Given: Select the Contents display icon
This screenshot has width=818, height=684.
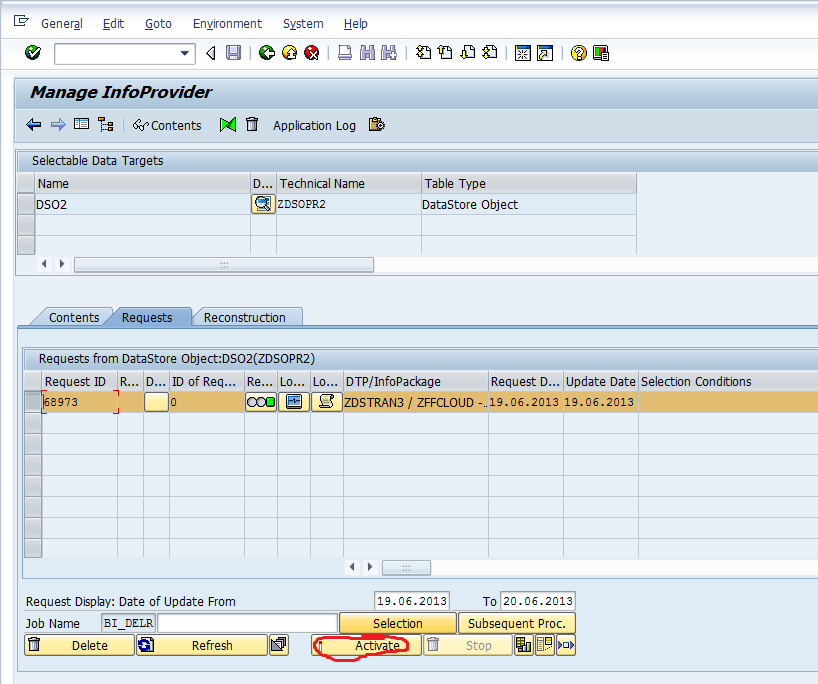Looking at the screenshot, I should click(x=166, y=125).
